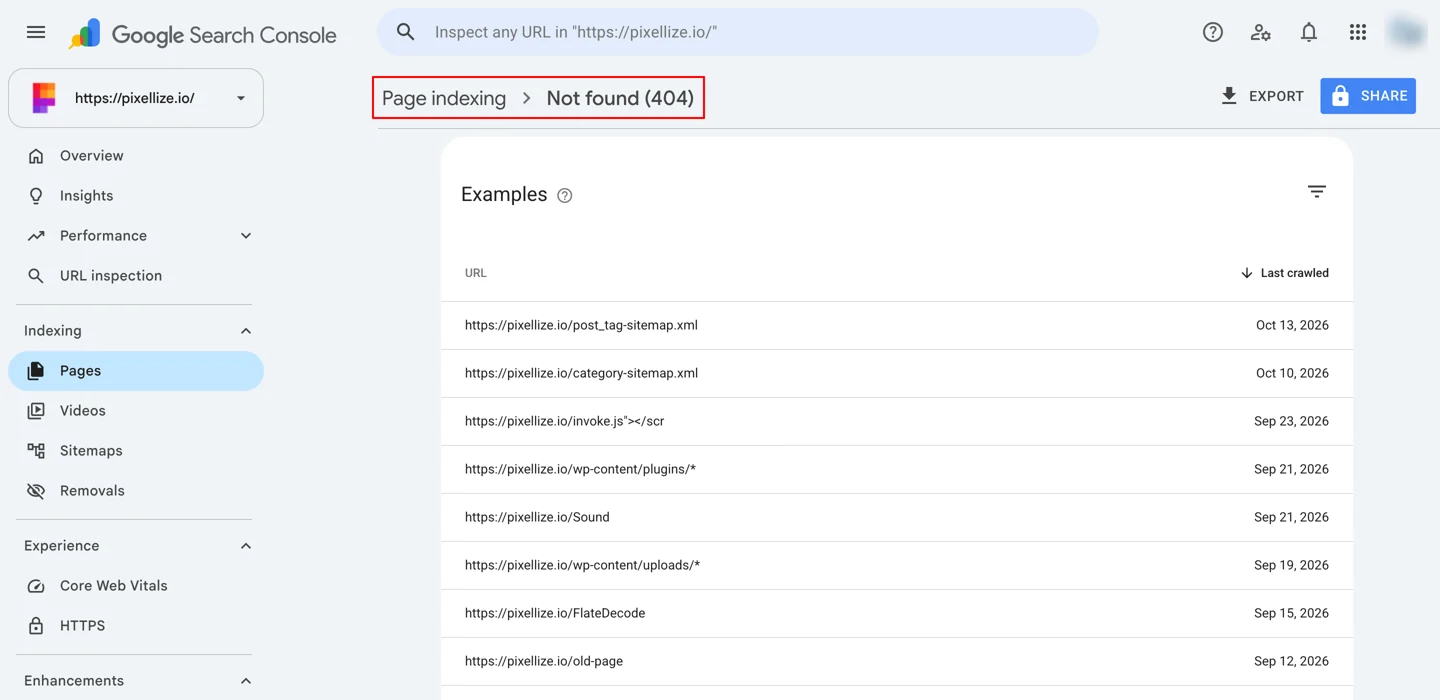Click the Oct 13, 2026 date
This screenshot has height=700, width=1440.
tap(1292, 325)
